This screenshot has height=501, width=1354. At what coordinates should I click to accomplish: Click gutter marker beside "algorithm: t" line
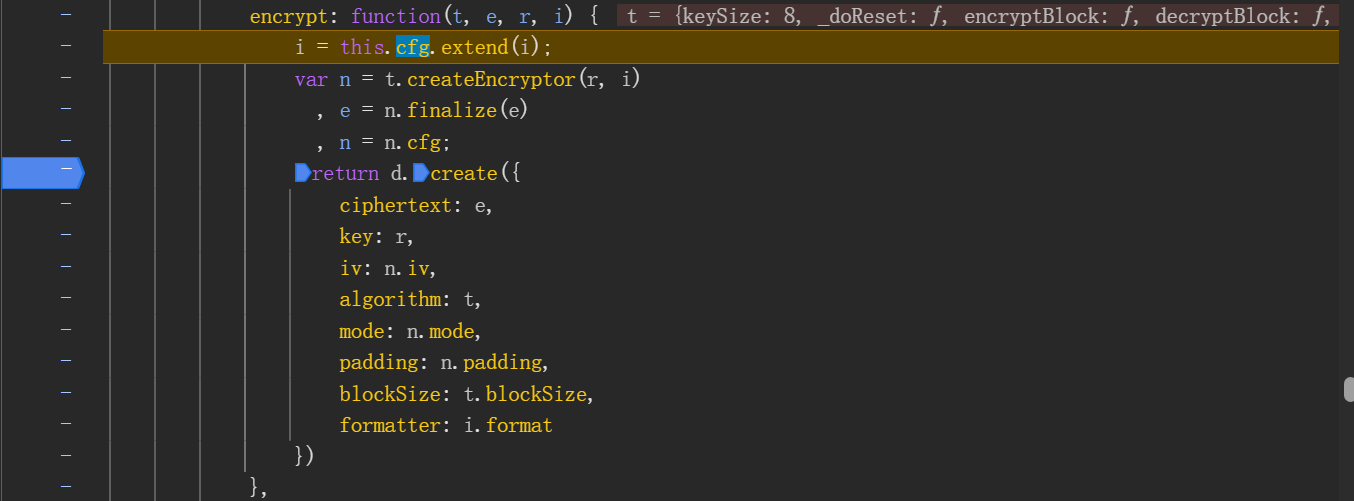tap(66, 298)
